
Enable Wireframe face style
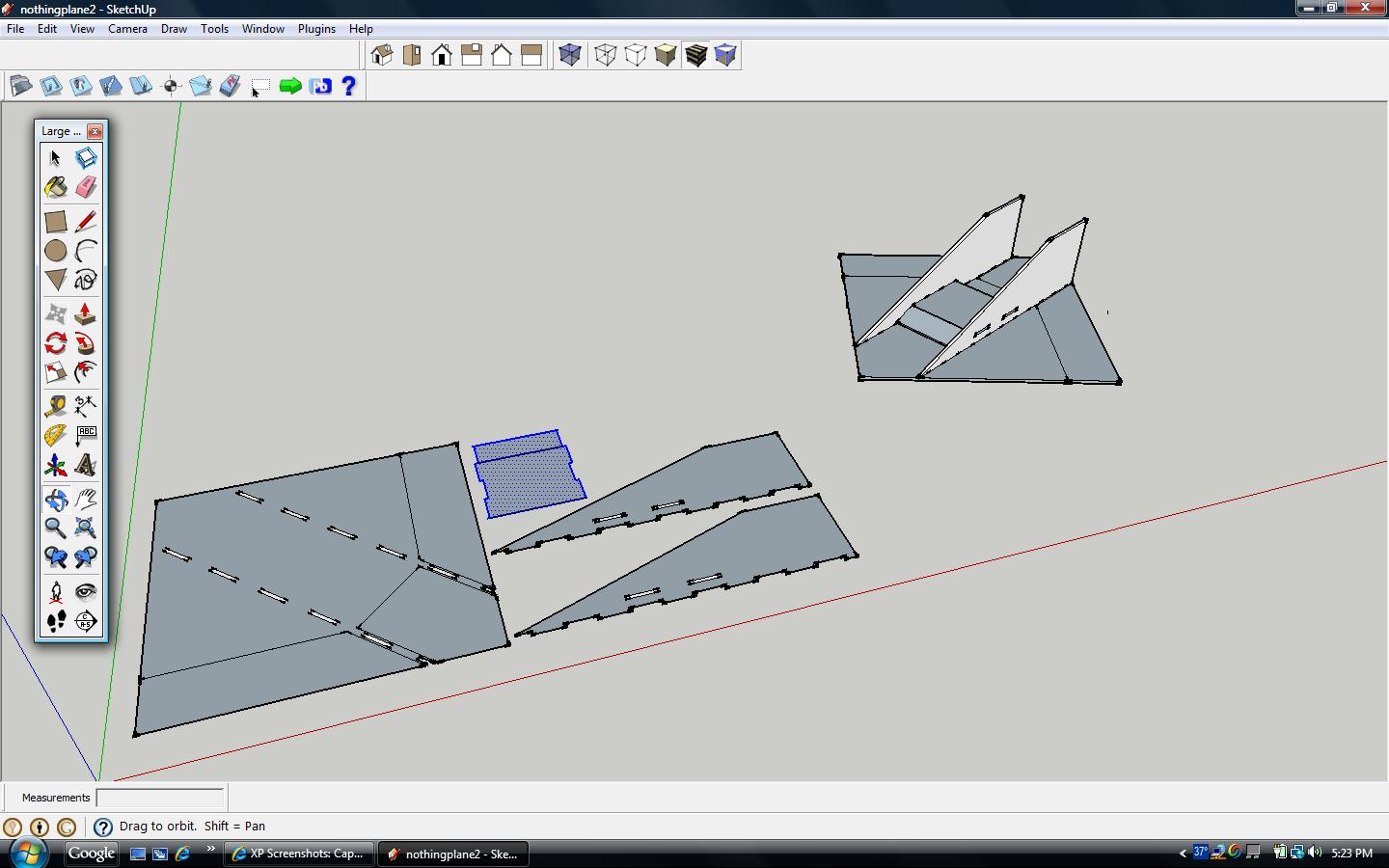(x=605, y=55)
